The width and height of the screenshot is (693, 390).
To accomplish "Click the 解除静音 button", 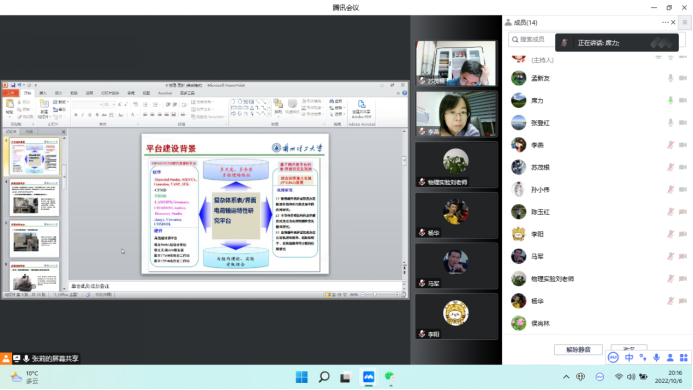I will tap(578, 349).
